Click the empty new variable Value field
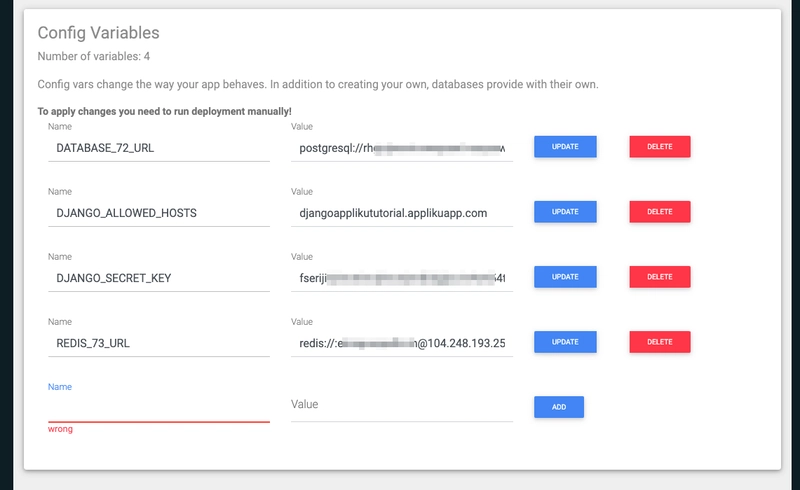Viewport: 800px width, 490px height. (402, 408)
